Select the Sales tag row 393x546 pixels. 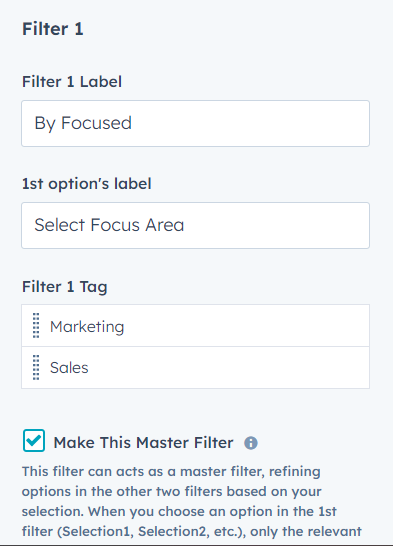coord(195,367)
